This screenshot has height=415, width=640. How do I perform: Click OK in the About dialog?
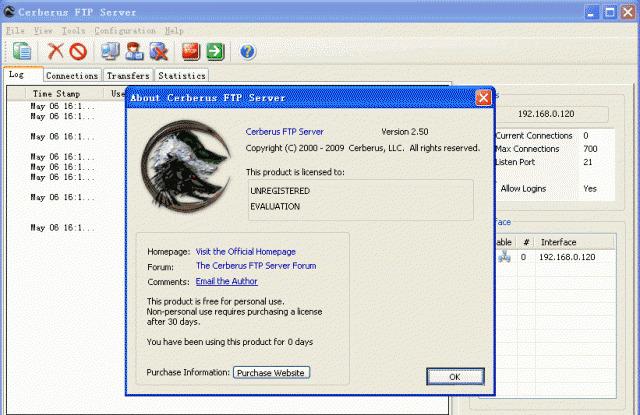tap(455, 377)
